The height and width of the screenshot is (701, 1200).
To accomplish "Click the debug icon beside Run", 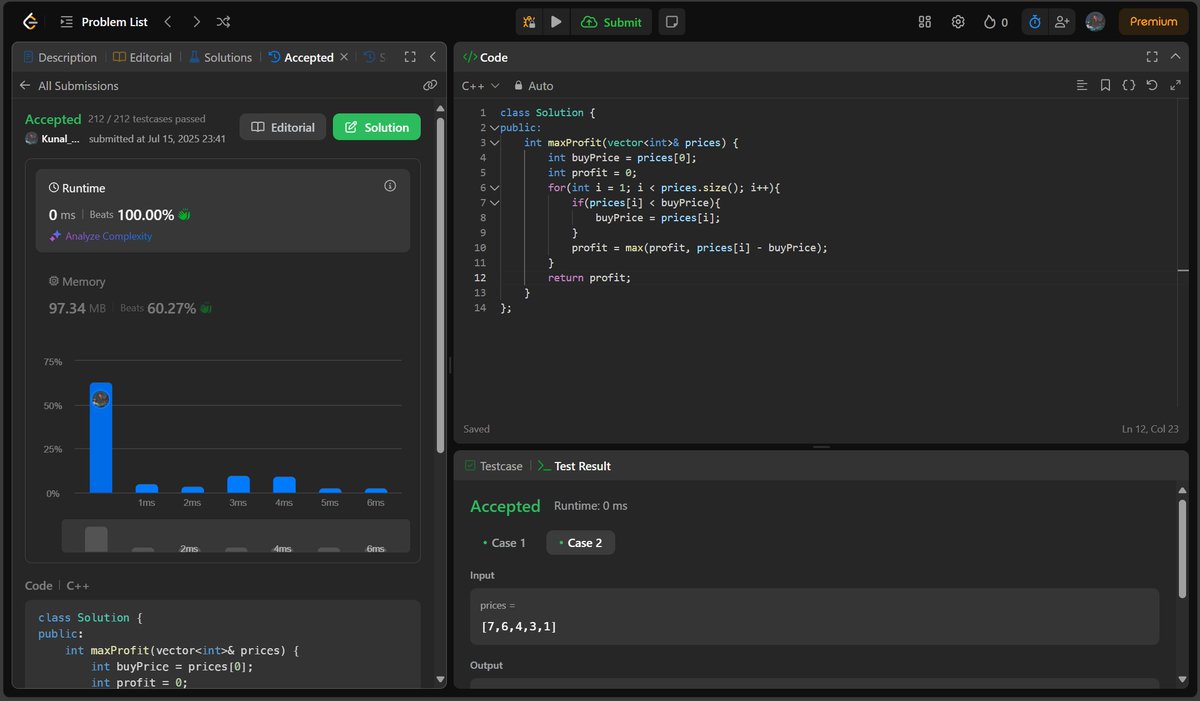I will [529, 21].
